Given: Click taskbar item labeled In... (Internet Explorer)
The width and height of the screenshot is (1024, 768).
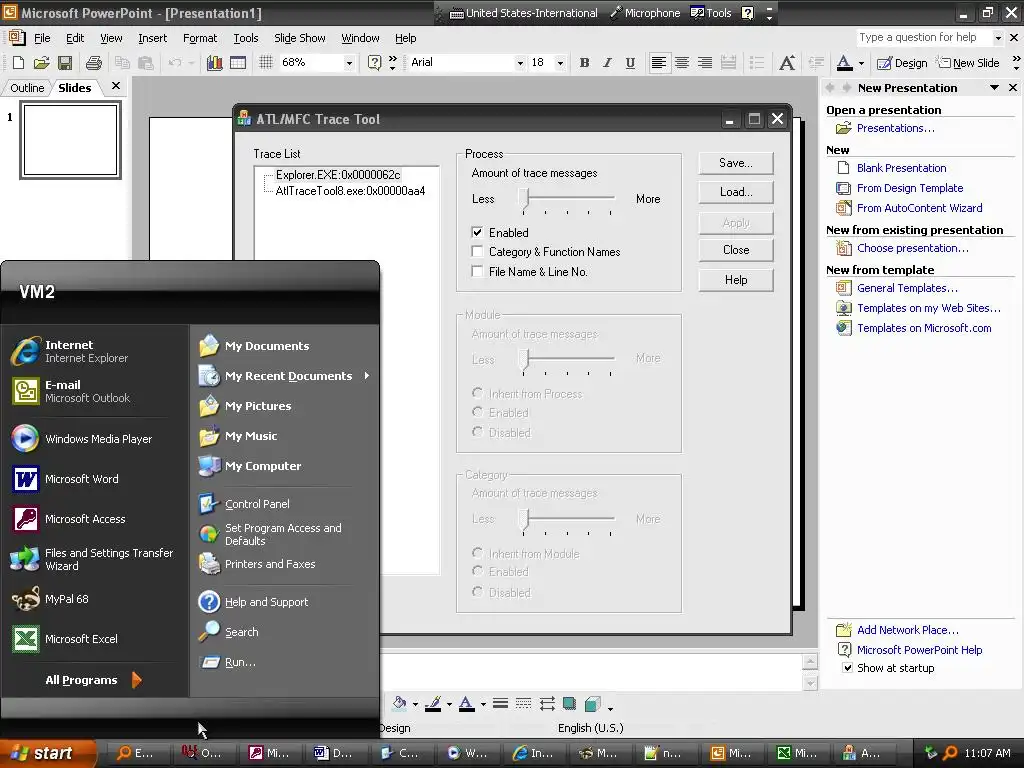Looking at the screenshot, I should (x=534, y=753).
